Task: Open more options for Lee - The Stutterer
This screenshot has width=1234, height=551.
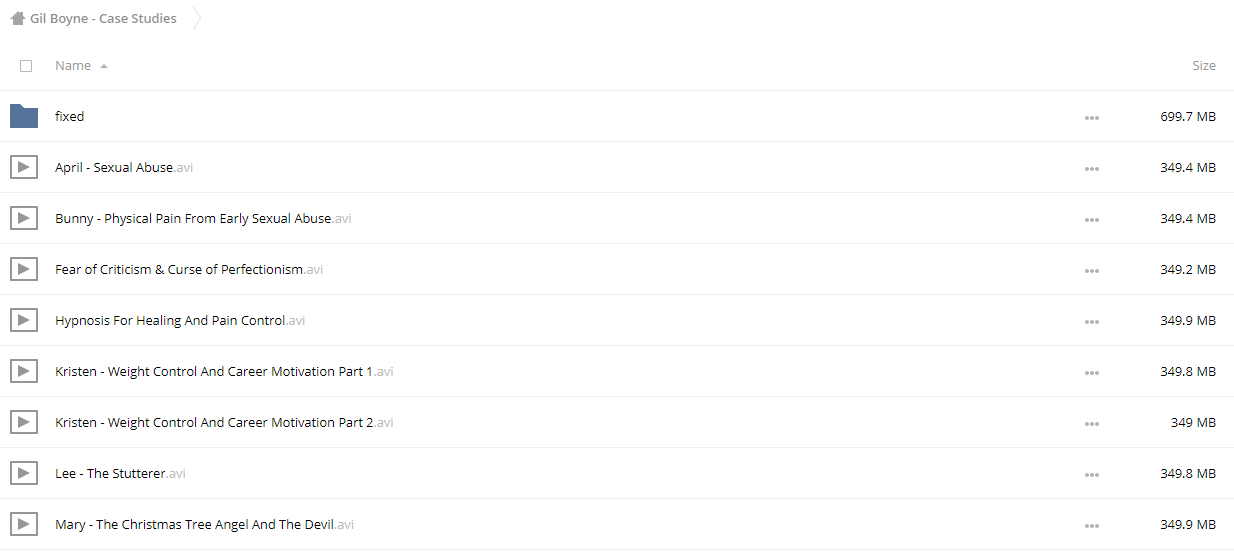Action: (1091, 475)
